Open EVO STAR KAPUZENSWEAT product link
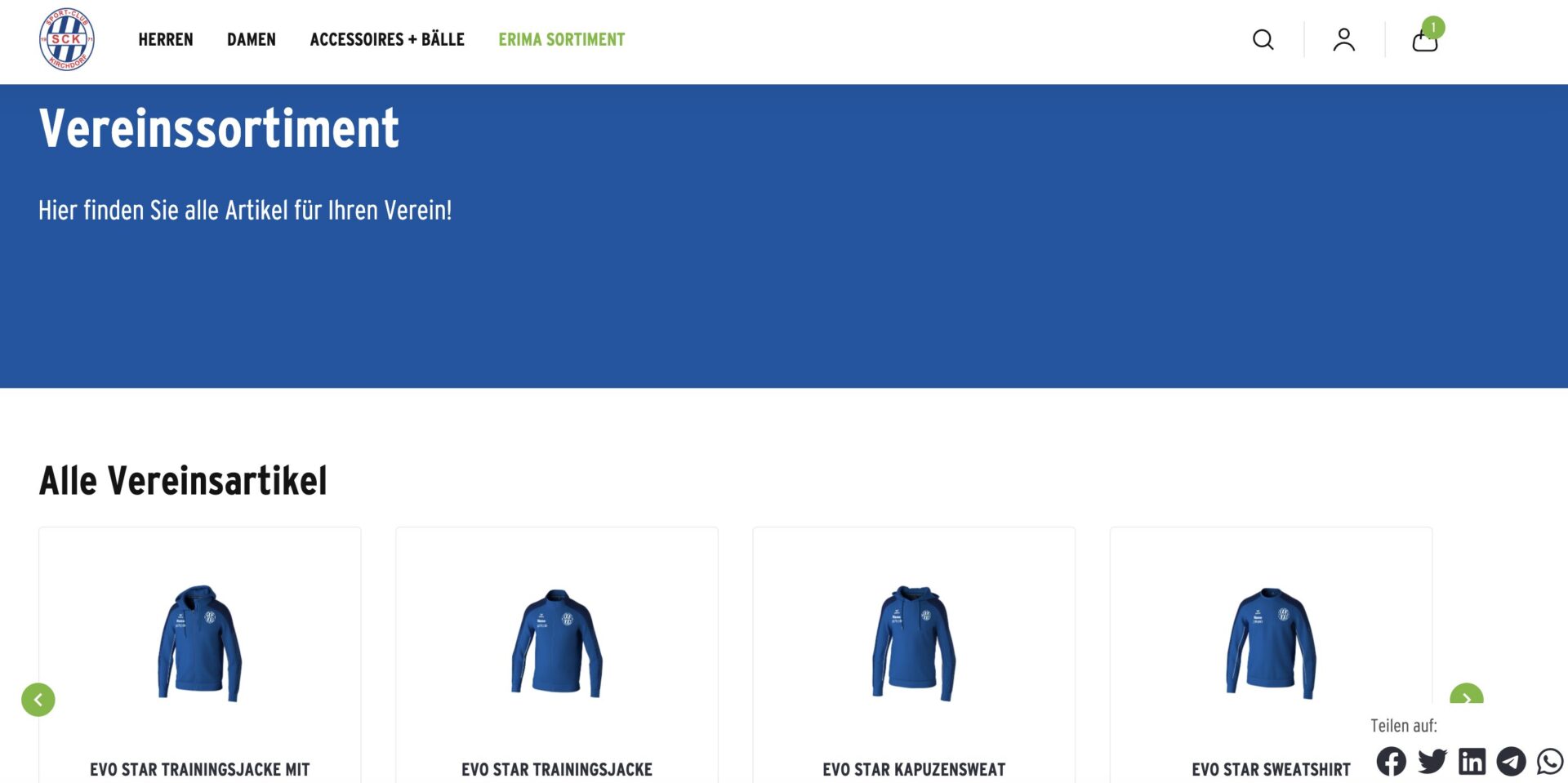The height and width of the screenshot is (783, 1568). click(x=914, y=769)
